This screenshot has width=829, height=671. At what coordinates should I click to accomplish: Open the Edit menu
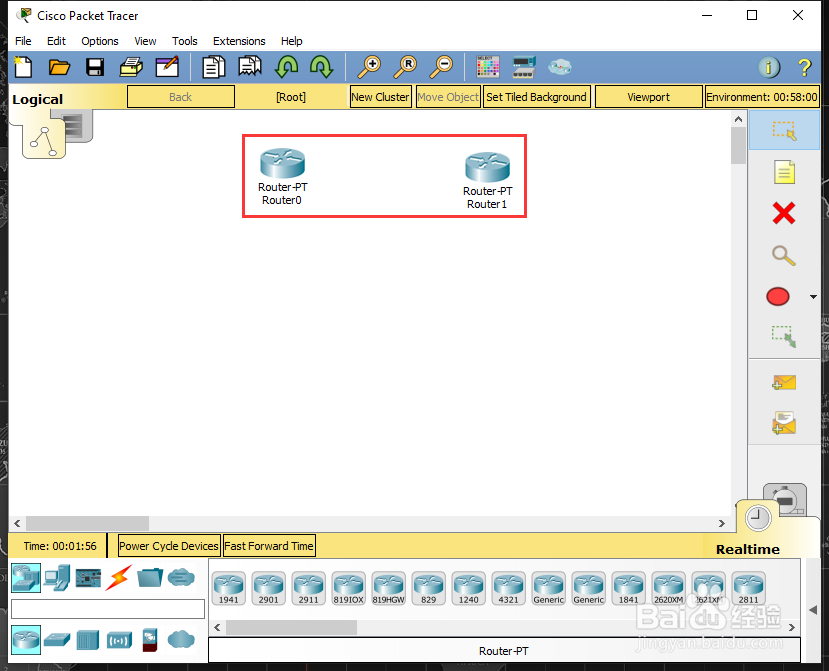point(56,41)
